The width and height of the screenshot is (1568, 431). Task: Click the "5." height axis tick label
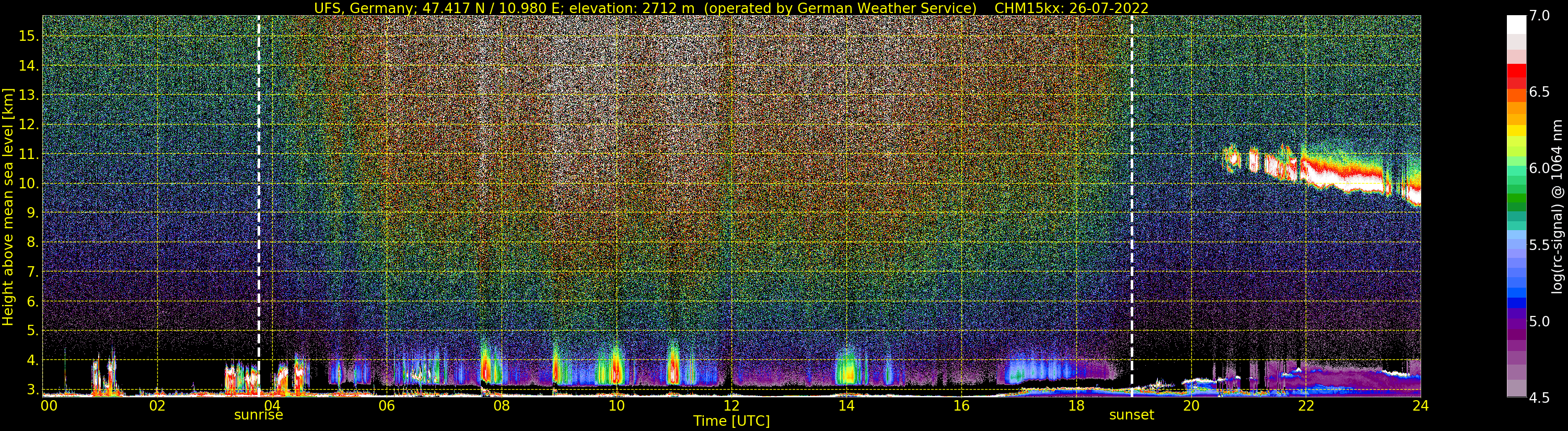coord(33,331)
